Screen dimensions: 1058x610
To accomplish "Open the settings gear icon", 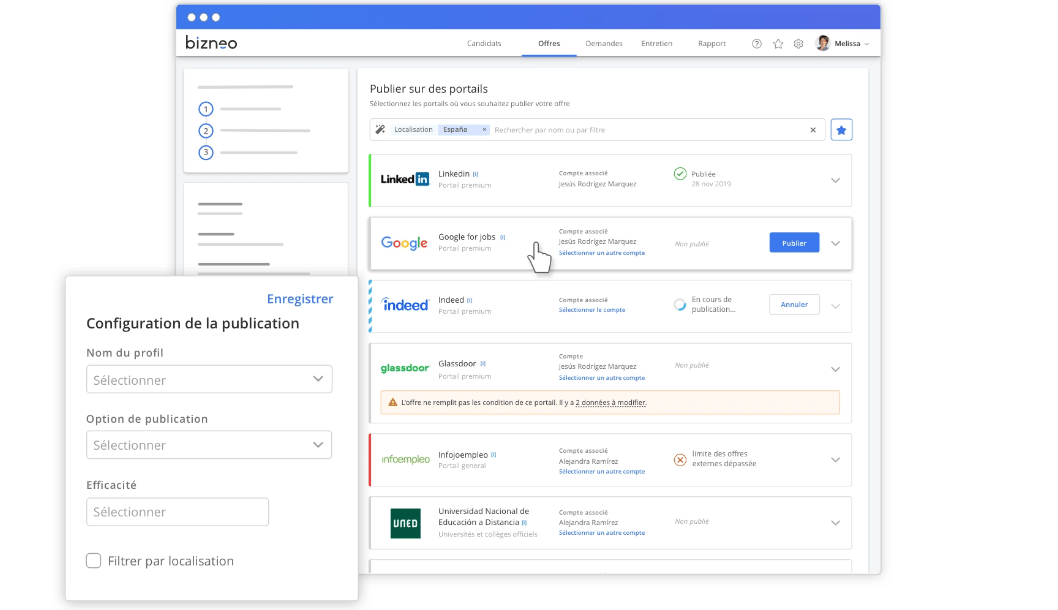I will coord(797,43).
